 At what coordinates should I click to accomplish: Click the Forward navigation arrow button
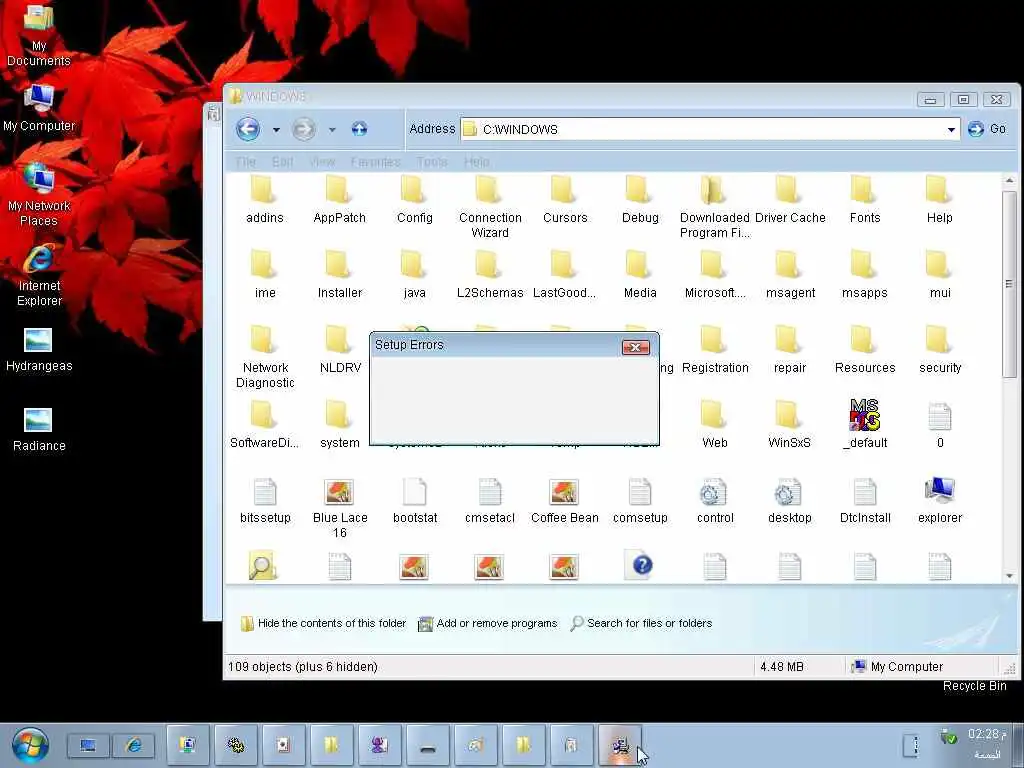pyautogui.click(x=304, y=129)
